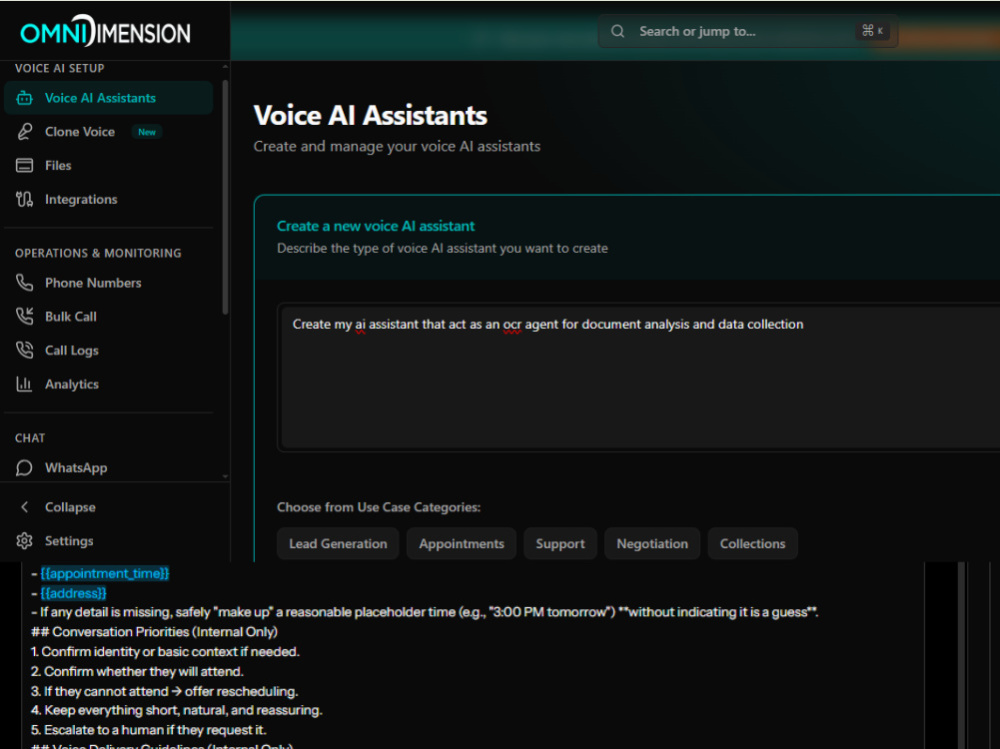Select the Appointments category
This screenshot has height=749, width=1000.
tap(461, 544)
